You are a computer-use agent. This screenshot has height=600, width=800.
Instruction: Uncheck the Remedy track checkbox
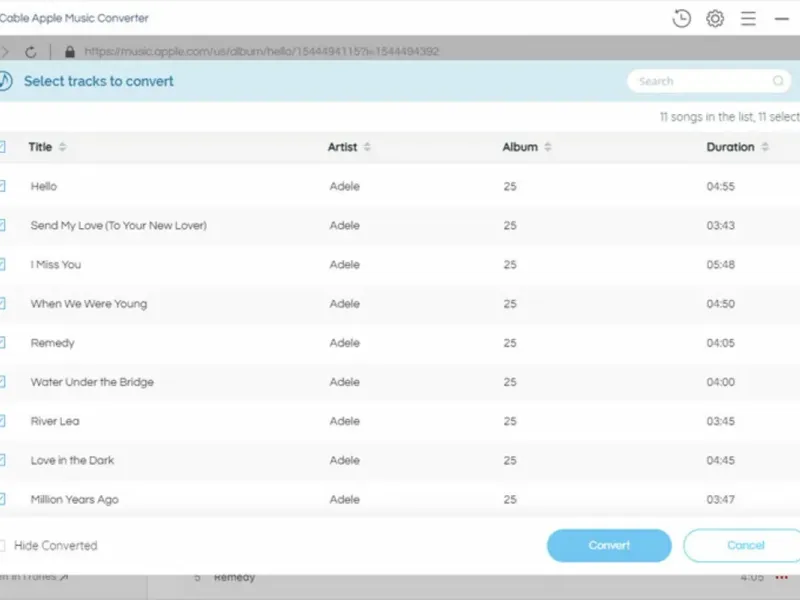point(2,342)
